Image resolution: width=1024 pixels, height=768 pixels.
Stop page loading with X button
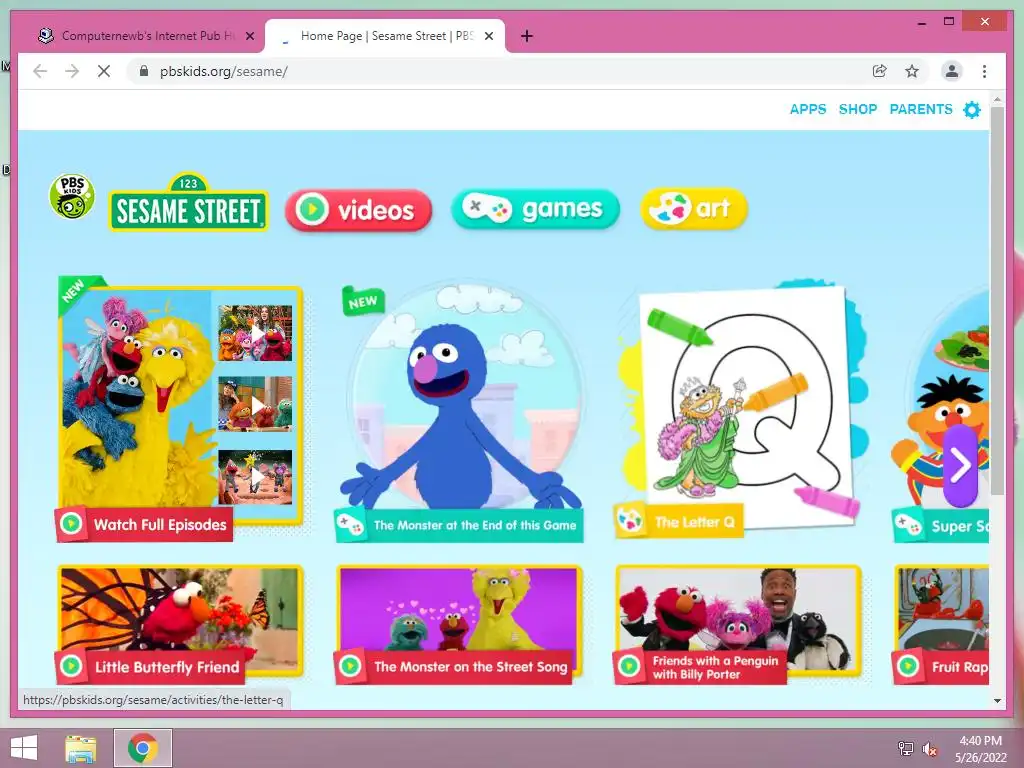point(104,71)
